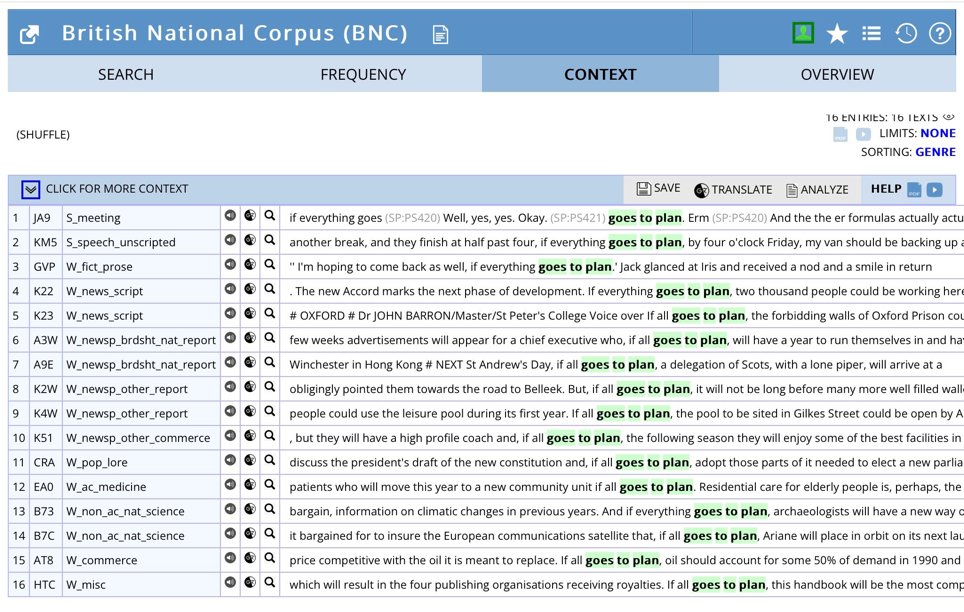Click text ID HTC in the last row
Viewport: 964px width, 612px height.
[x=44, y=585]
